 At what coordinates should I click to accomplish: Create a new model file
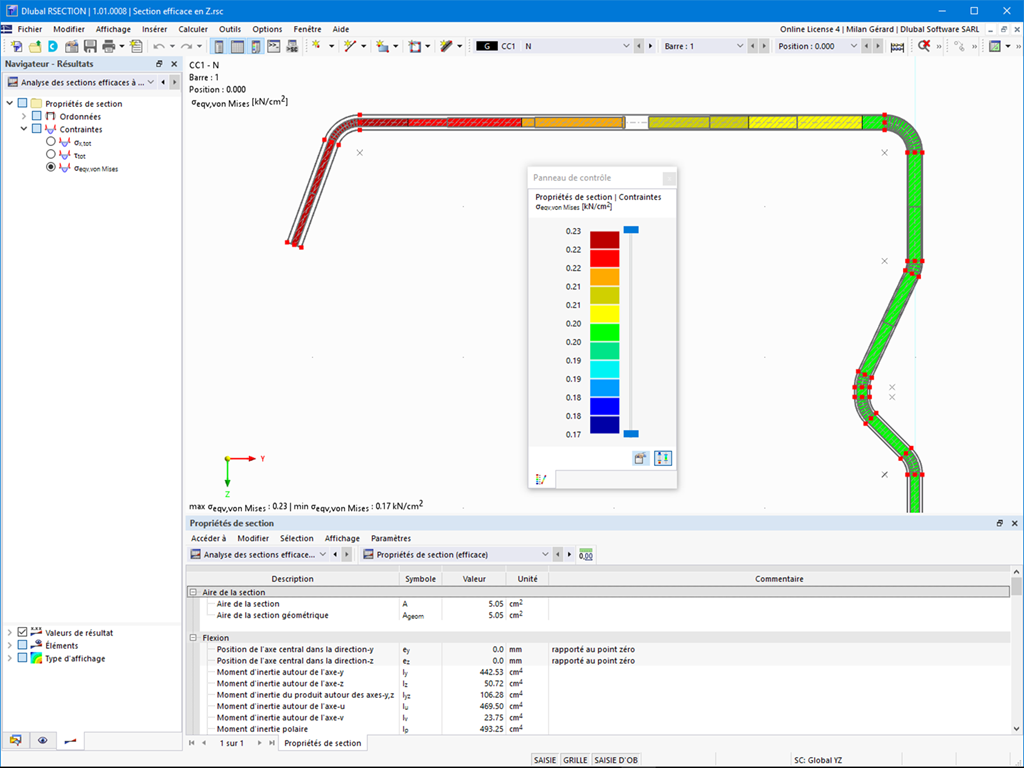(16, 46)
